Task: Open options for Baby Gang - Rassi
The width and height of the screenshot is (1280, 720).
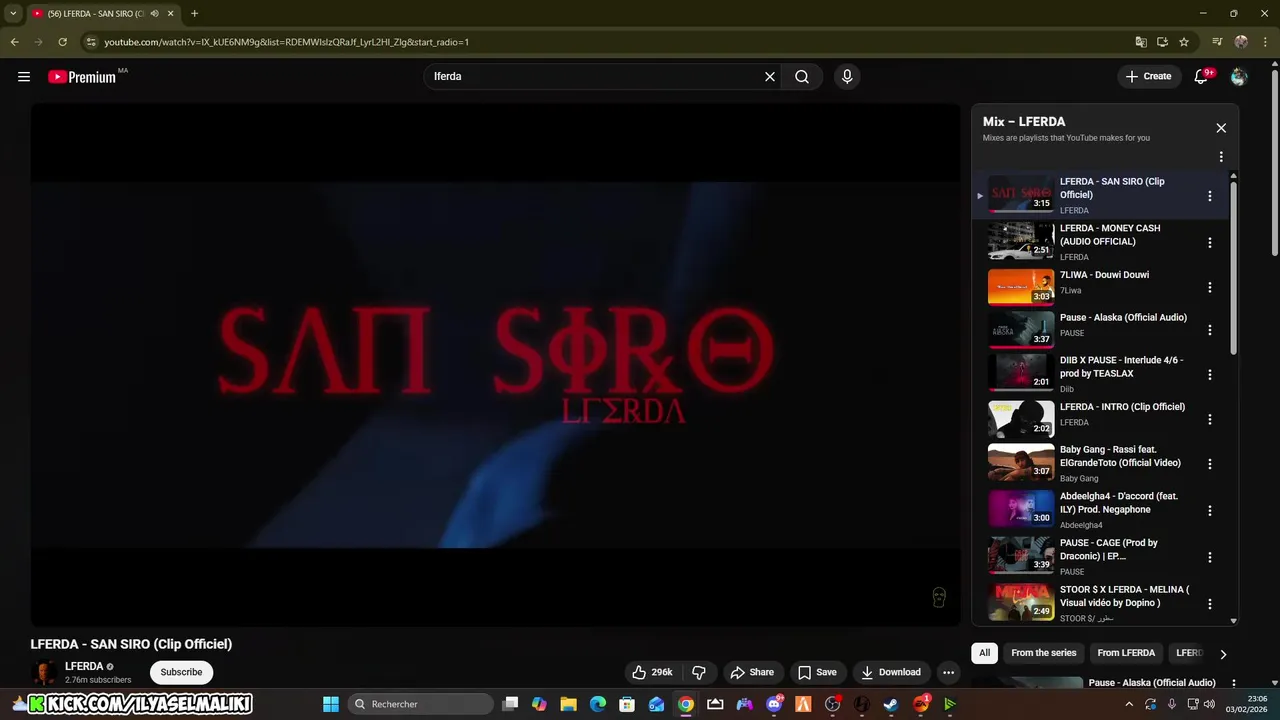Action: tap(1210, 464)
